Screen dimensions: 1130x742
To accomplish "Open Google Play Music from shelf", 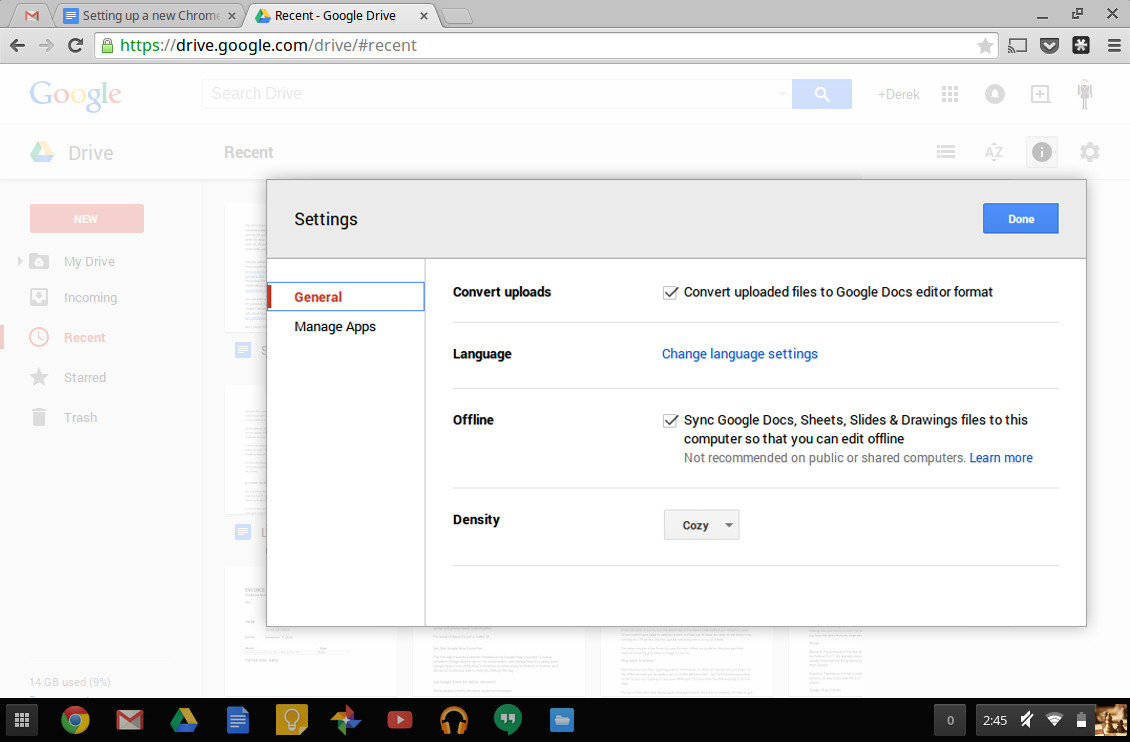I will (x=454, y=719).
